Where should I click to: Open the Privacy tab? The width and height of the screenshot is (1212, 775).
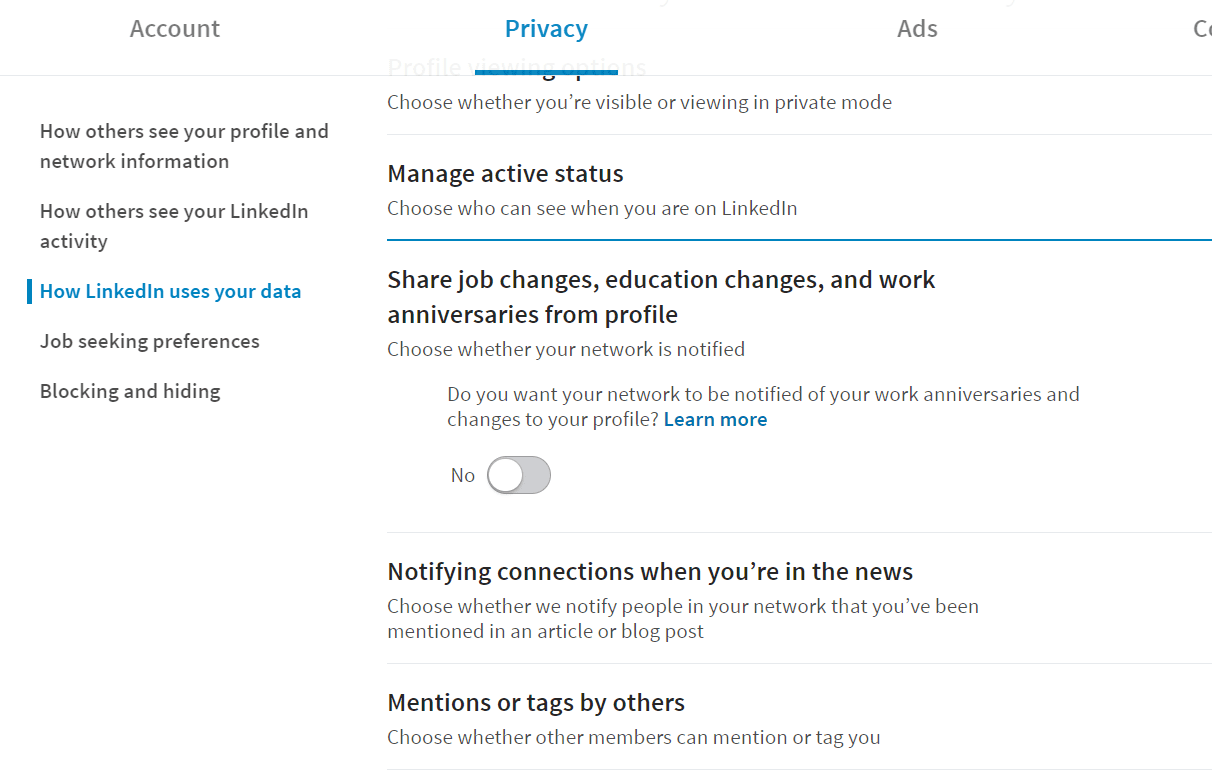click(x=546, y=29)
